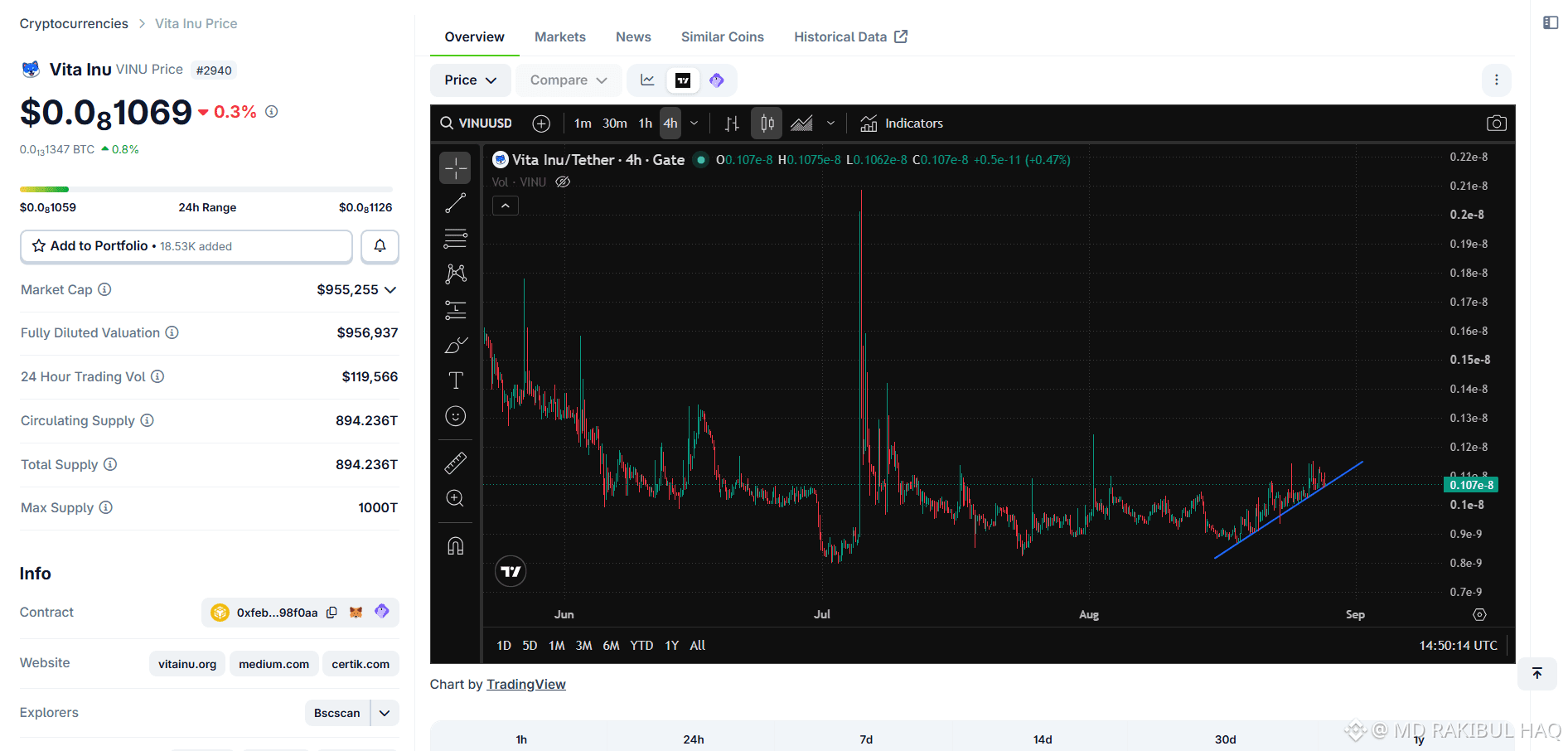
Task: Open certik.com link
Action: pyautogui.click(x=361, y=664)
